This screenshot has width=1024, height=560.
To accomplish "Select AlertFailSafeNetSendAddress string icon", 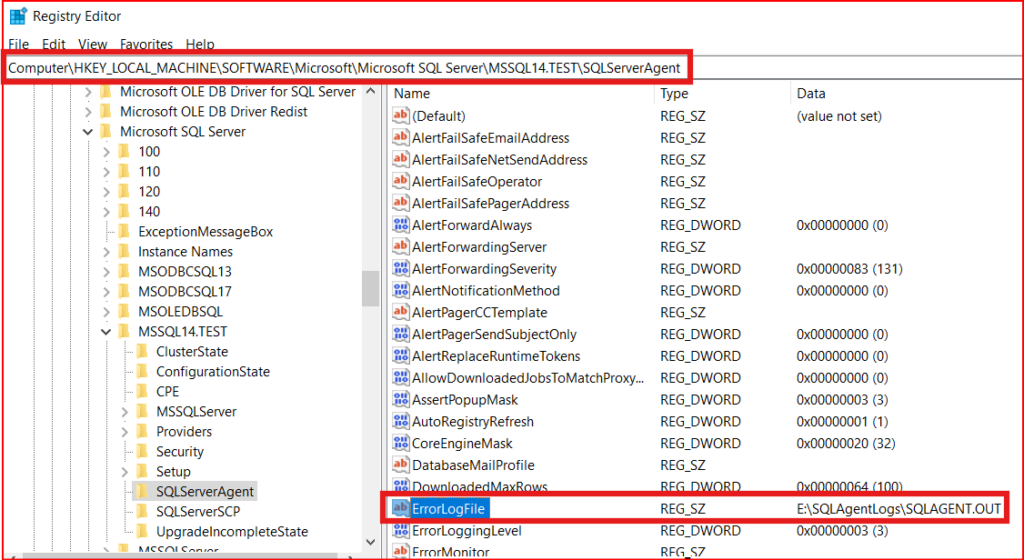I will 400,160.
